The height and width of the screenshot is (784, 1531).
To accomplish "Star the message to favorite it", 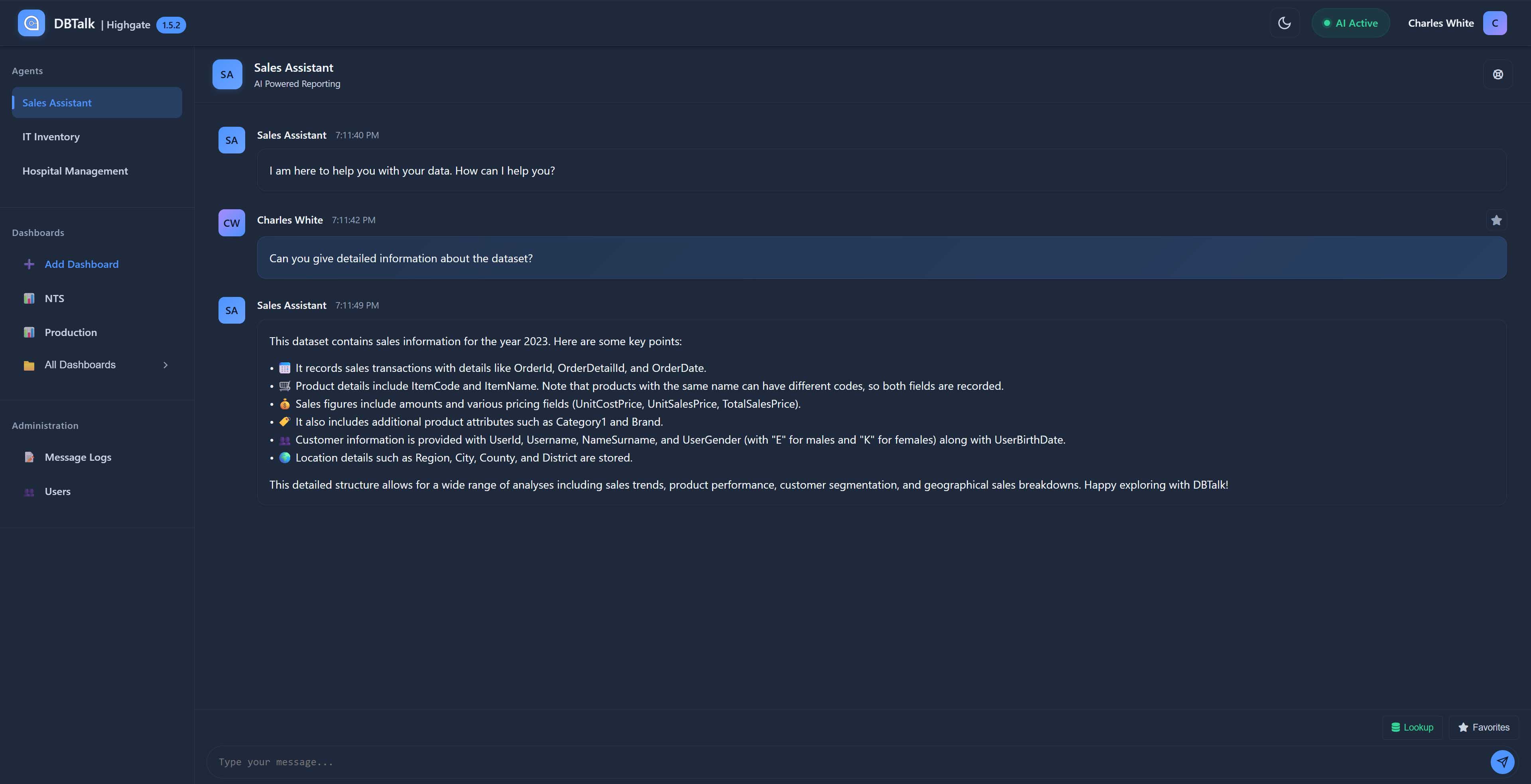I will pos(1496,220).
